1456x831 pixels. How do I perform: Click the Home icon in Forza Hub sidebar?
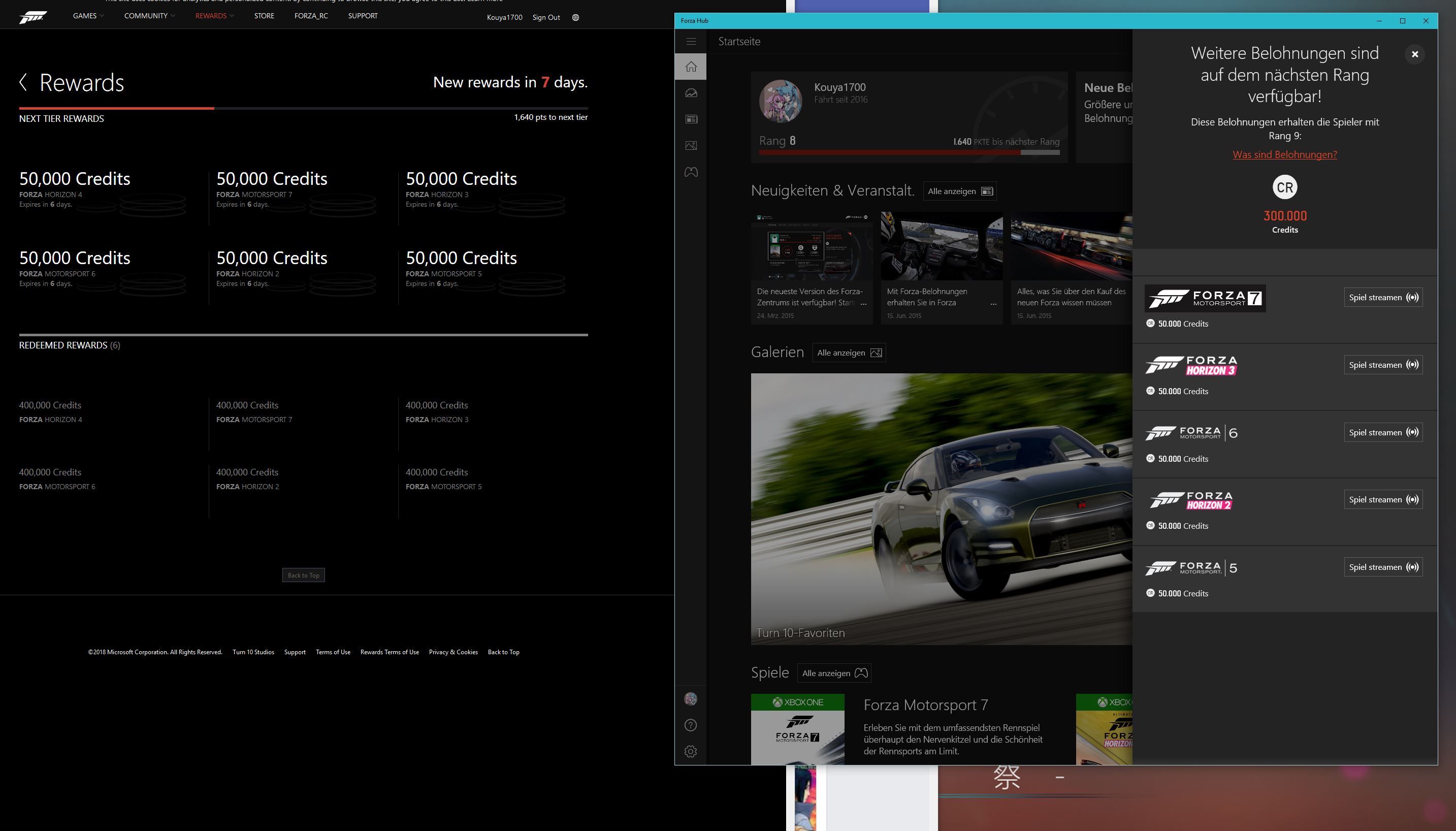(691, 67)
